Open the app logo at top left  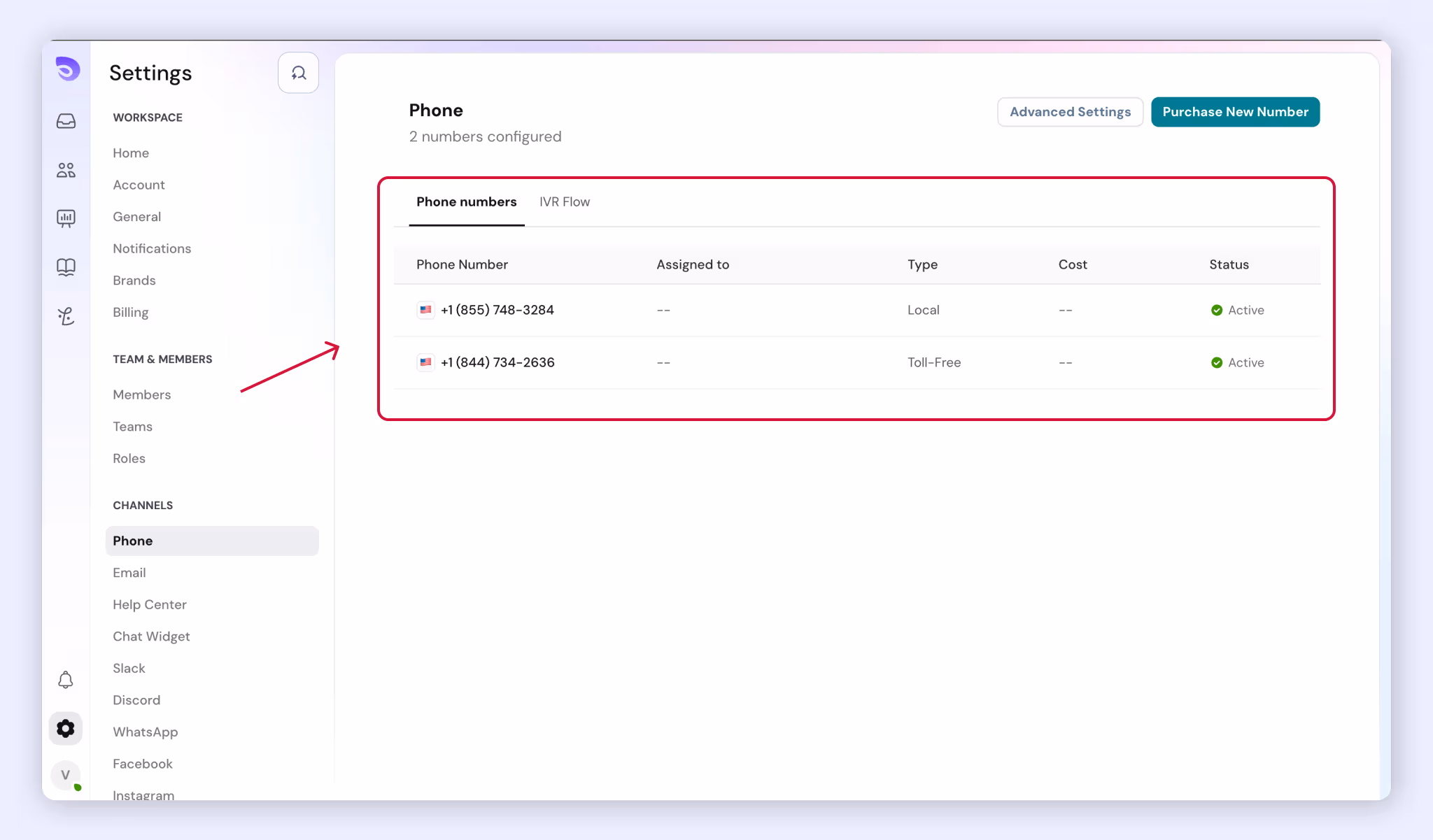click(68, 69)
